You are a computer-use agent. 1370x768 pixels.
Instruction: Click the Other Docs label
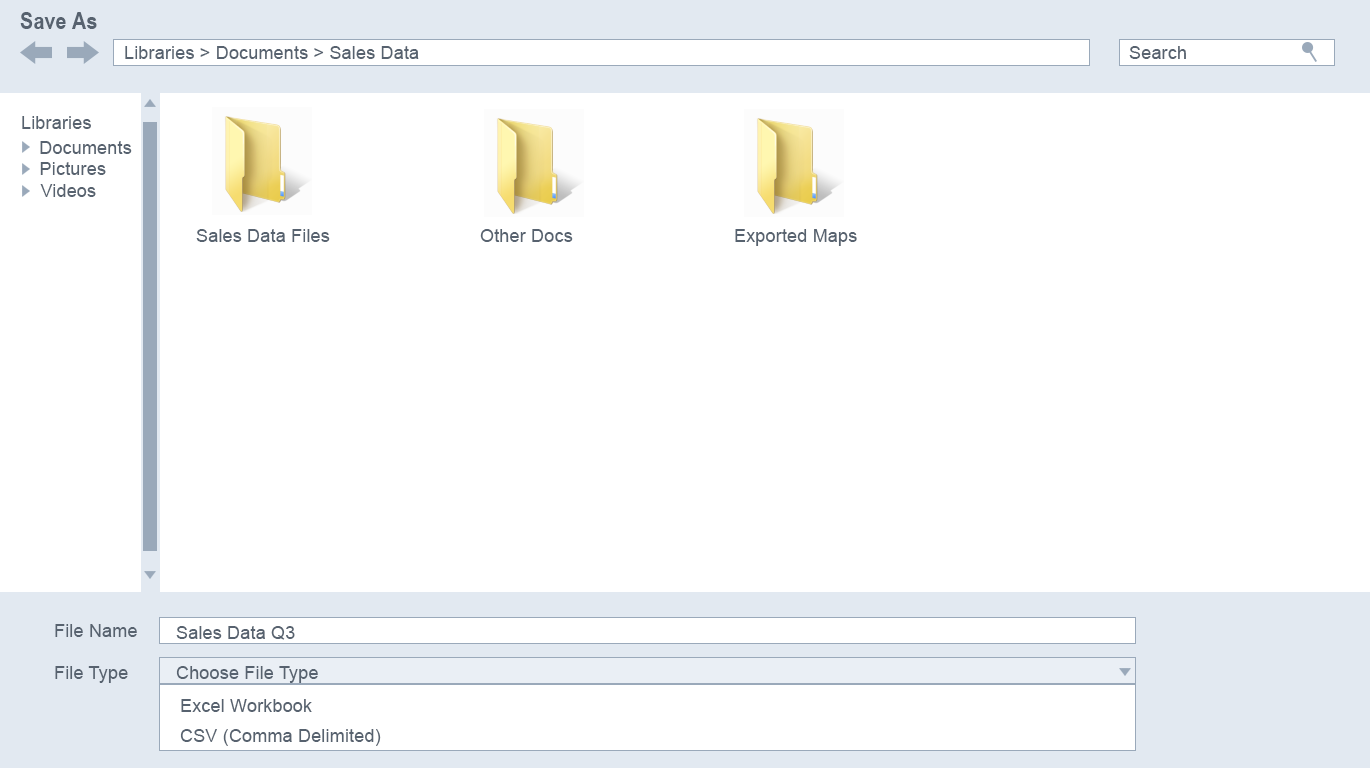tap(526, 236)
